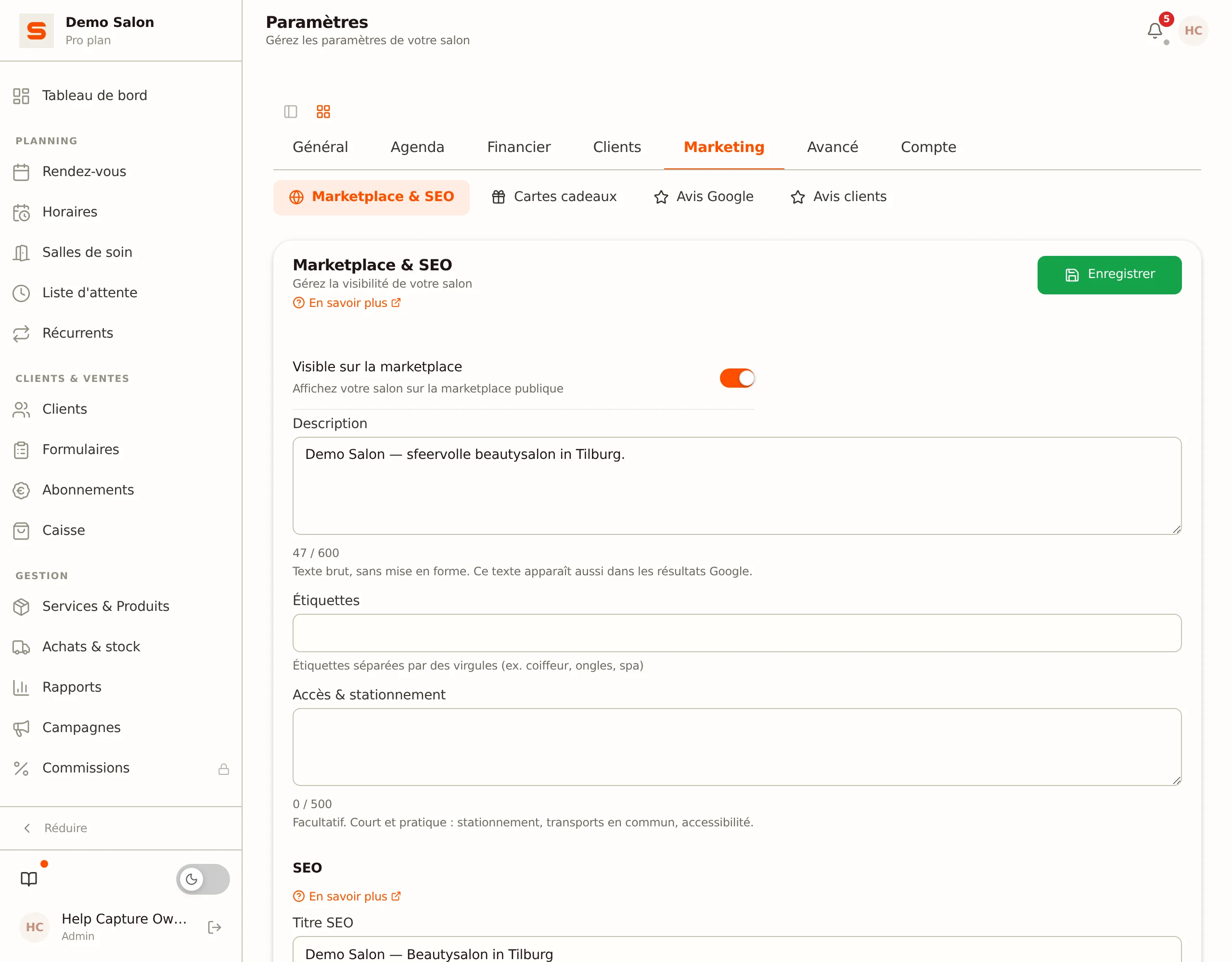
Task: Switch to grid layout view icon
Action: click(323, 112)
